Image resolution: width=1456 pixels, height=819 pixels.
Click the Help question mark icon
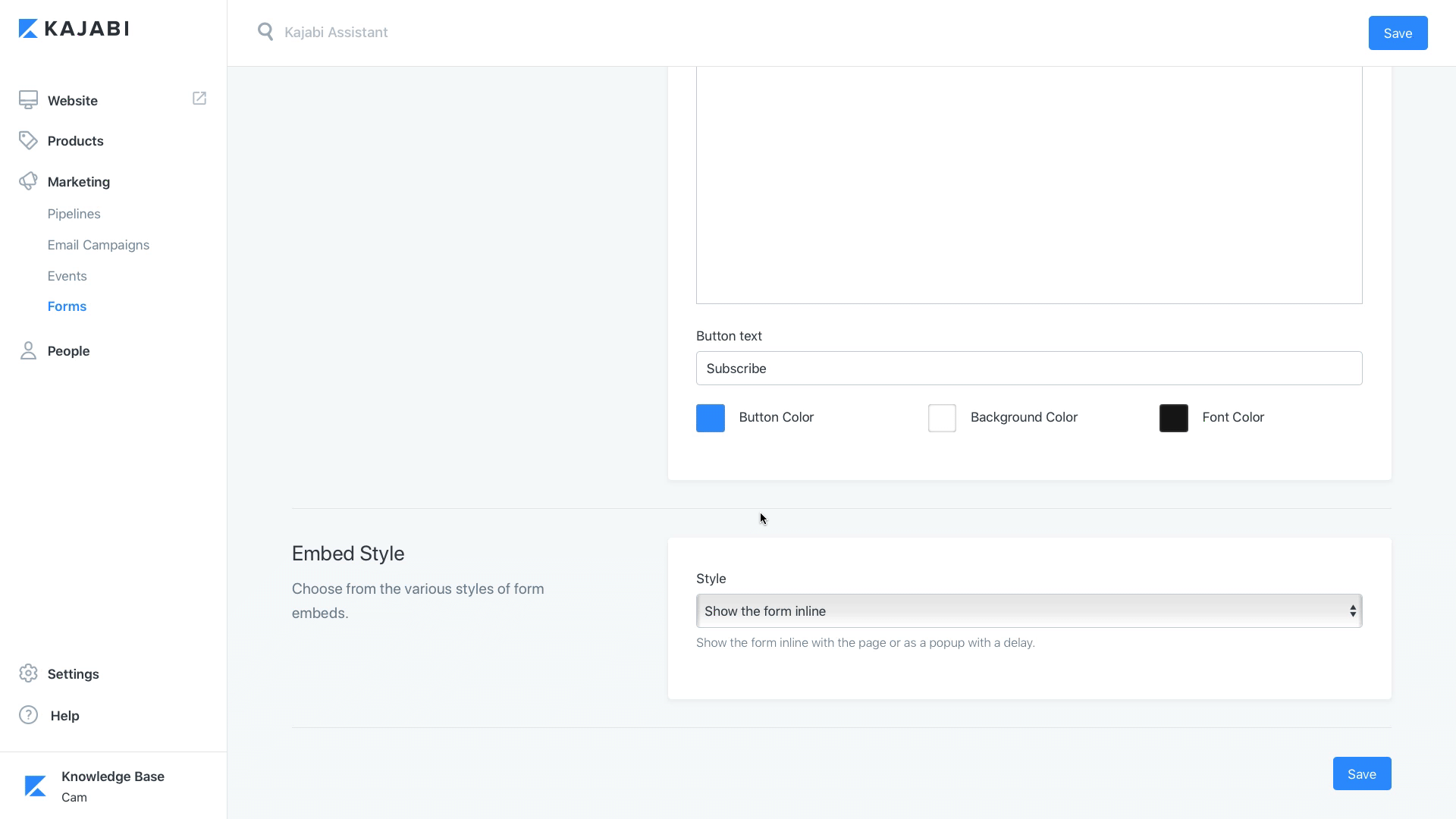[x=28, y=715]
